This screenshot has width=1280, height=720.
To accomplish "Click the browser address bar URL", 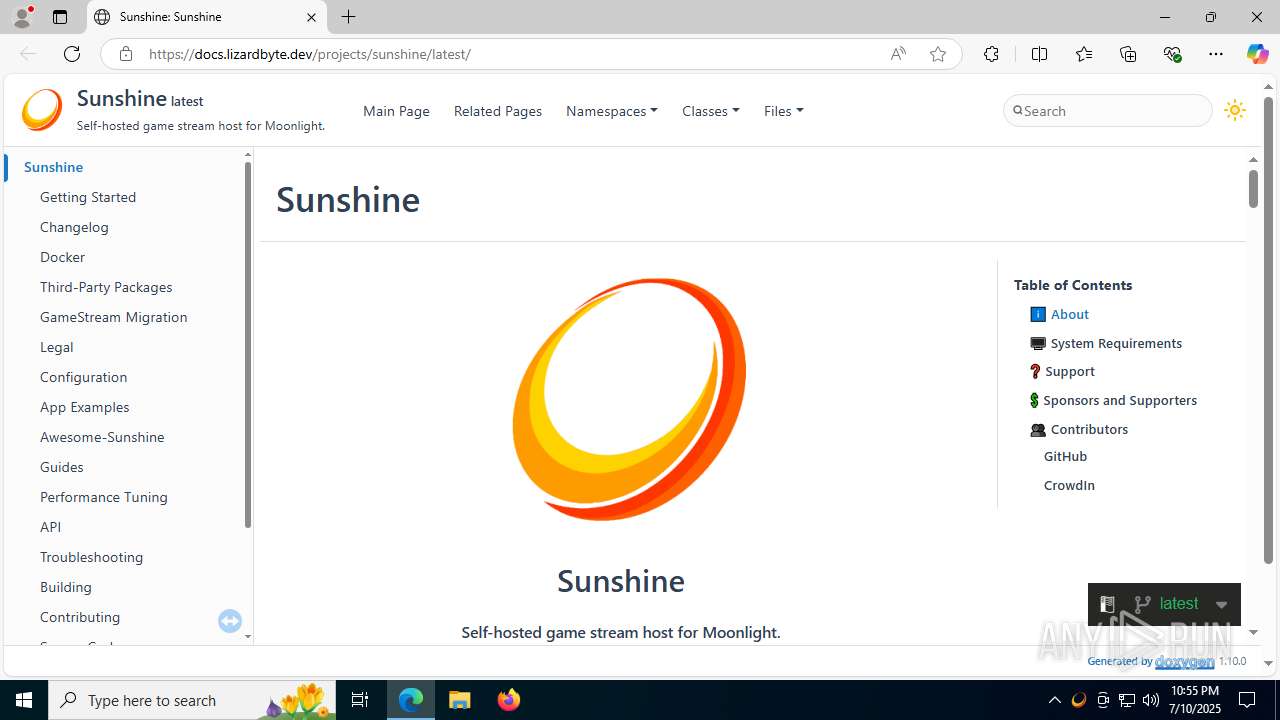I will click(x=310, y=54).
